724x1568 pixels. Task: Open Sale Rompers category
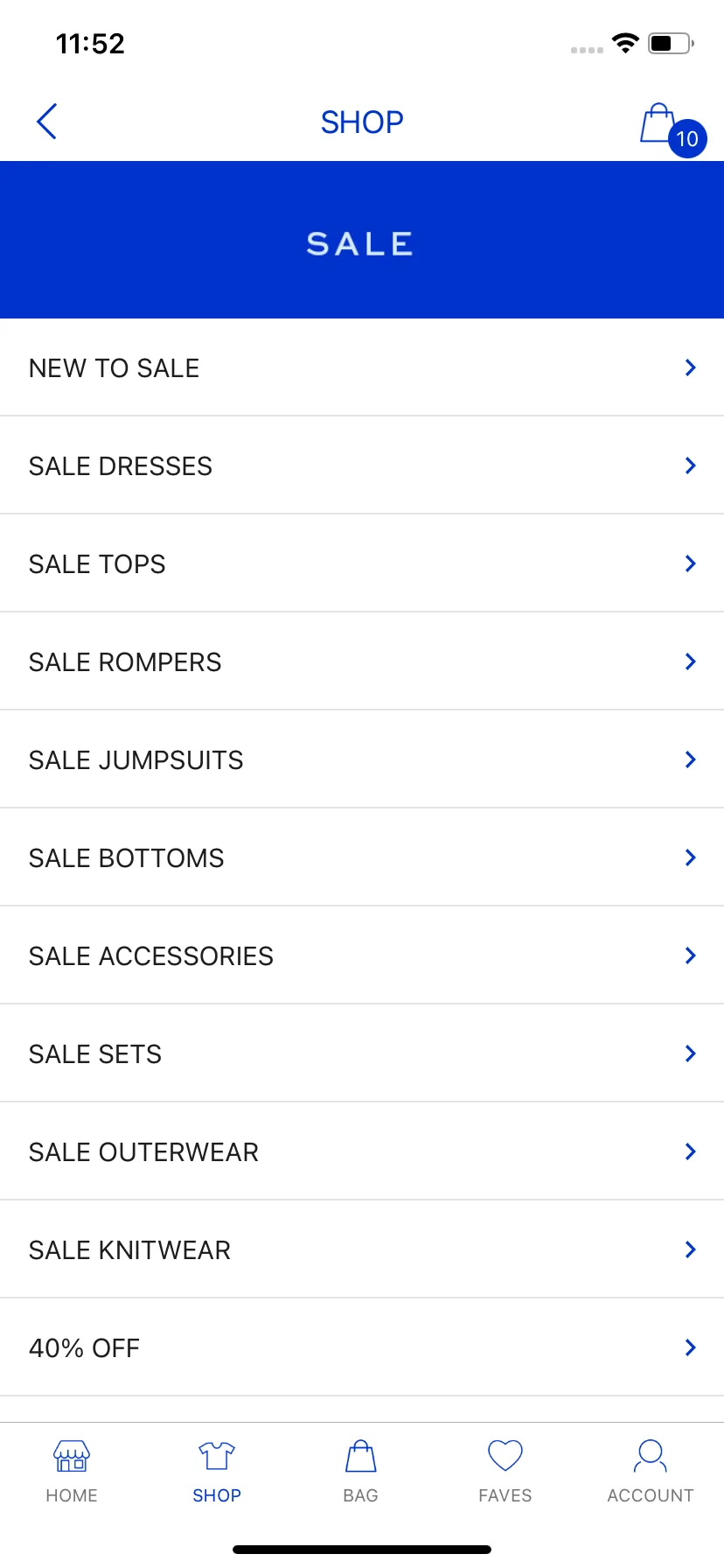coord(362,661)
